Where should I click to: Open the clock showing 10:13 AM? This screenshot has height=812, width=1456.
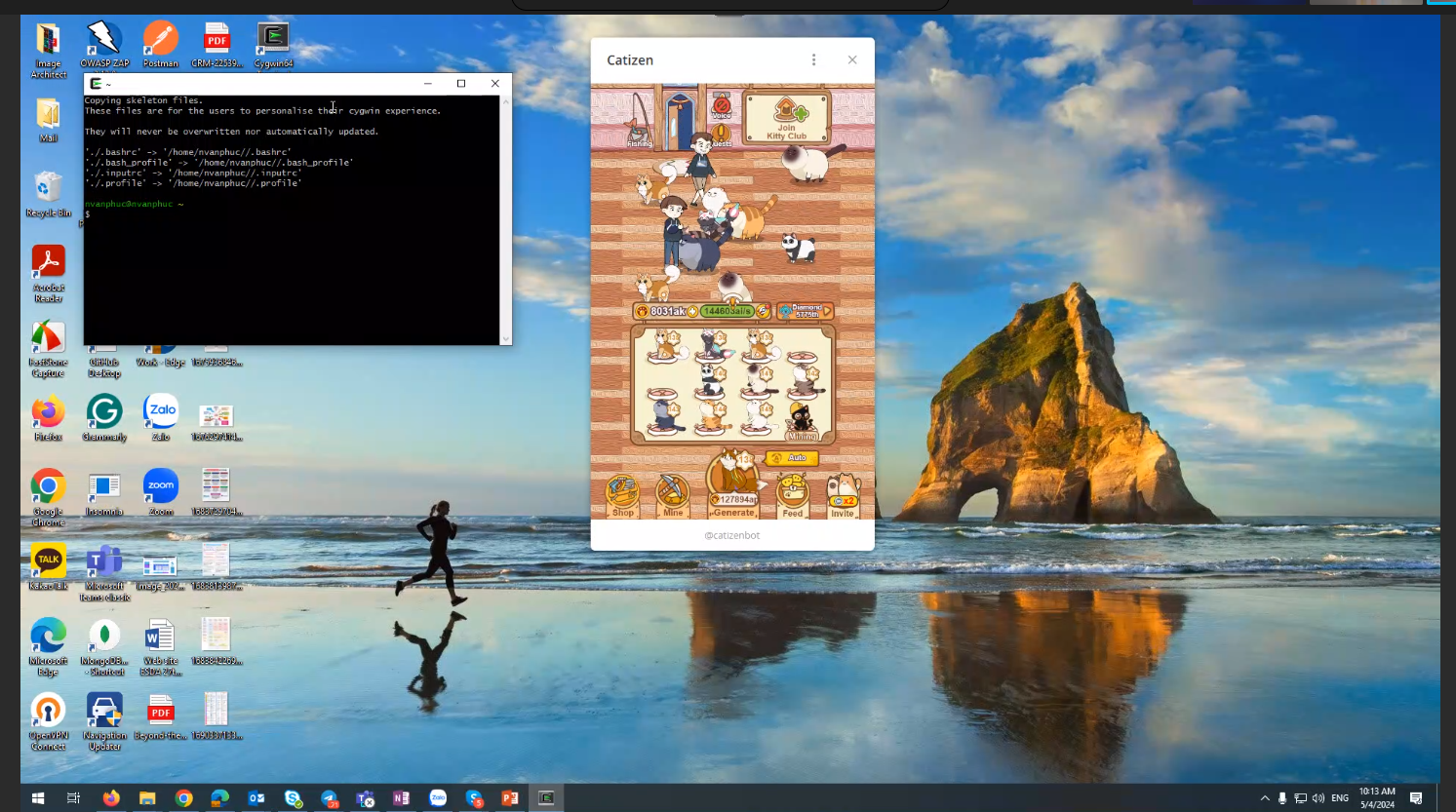1377,797
